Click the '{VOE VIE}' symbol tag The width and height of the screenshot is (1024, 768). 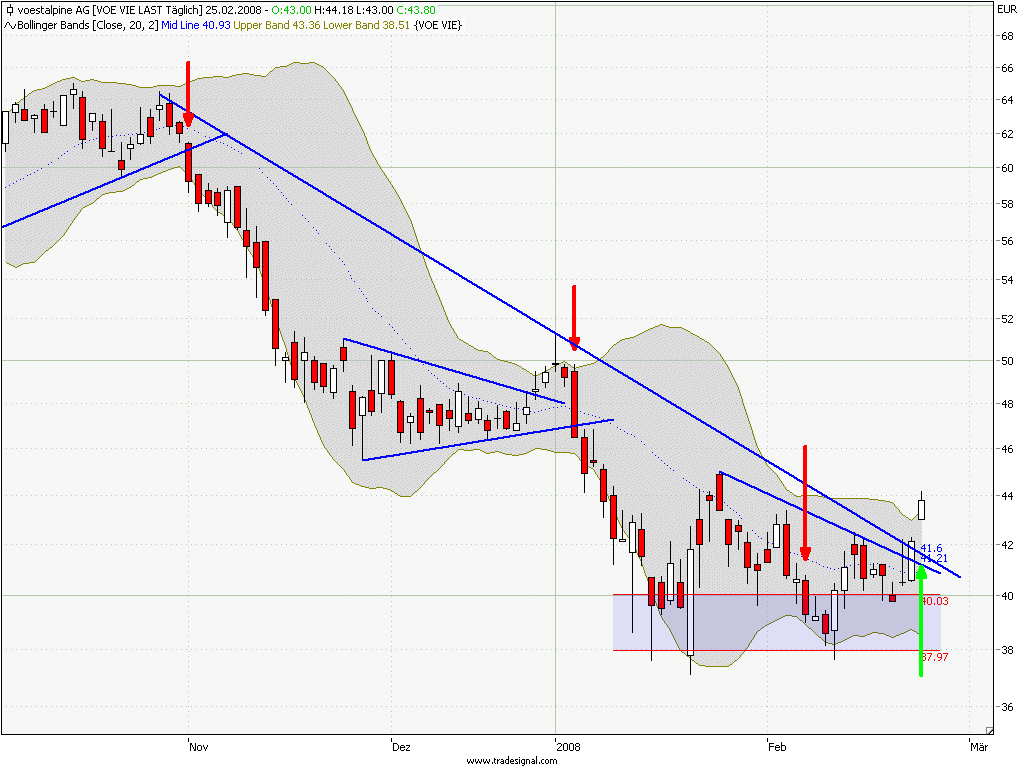tap(438, 25)
